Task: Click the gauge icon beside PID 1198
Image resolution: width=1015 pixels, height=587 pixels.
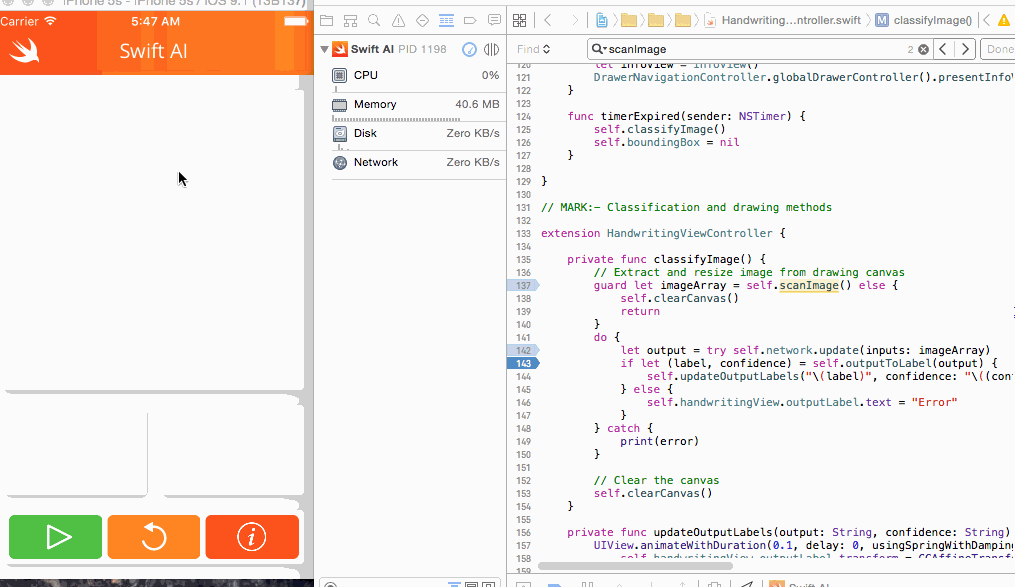Action: pos(469,49)
